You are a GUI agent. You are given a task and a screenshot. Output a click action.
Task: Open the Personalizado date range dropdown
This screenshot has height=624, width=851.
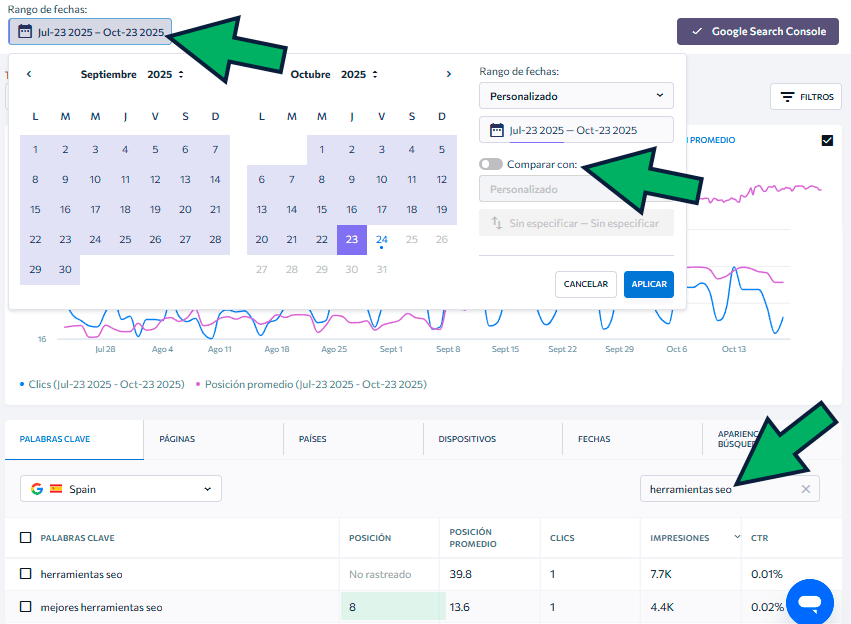[x=576, y=96]
